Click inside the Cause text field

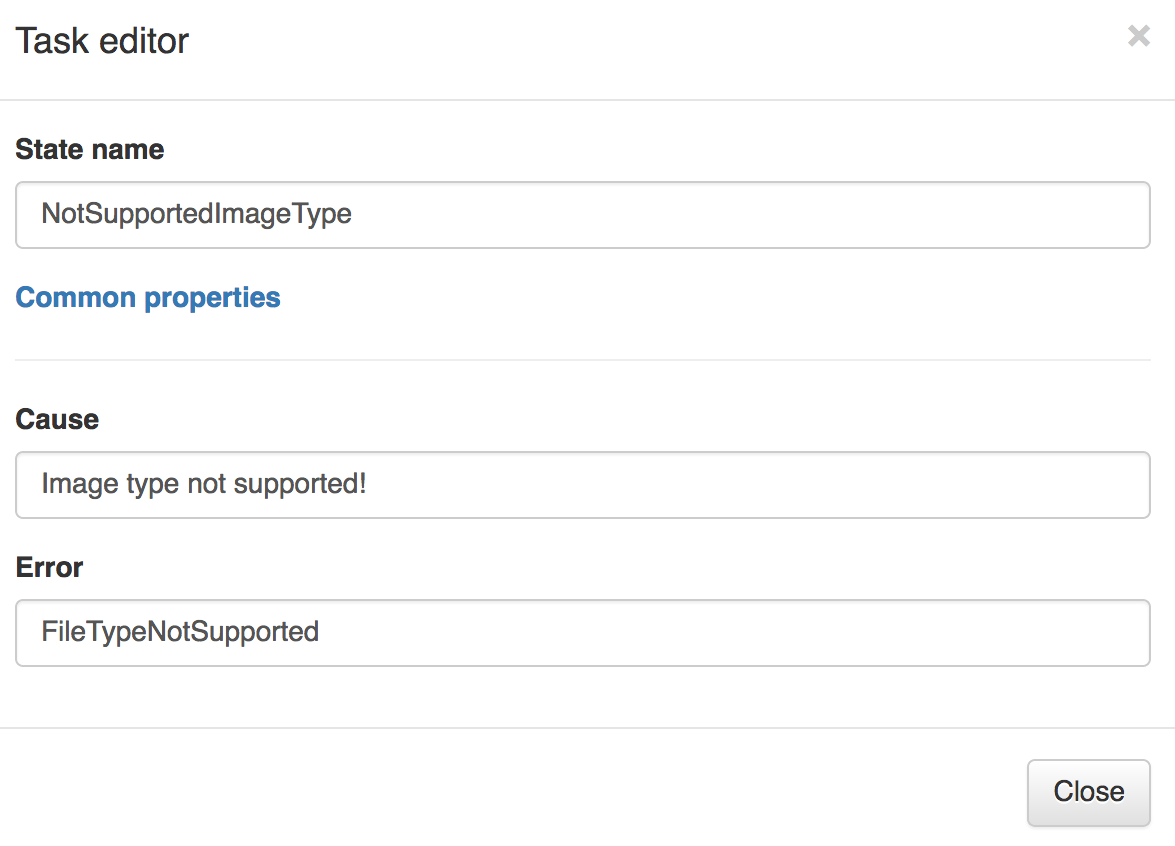(583, 484)
